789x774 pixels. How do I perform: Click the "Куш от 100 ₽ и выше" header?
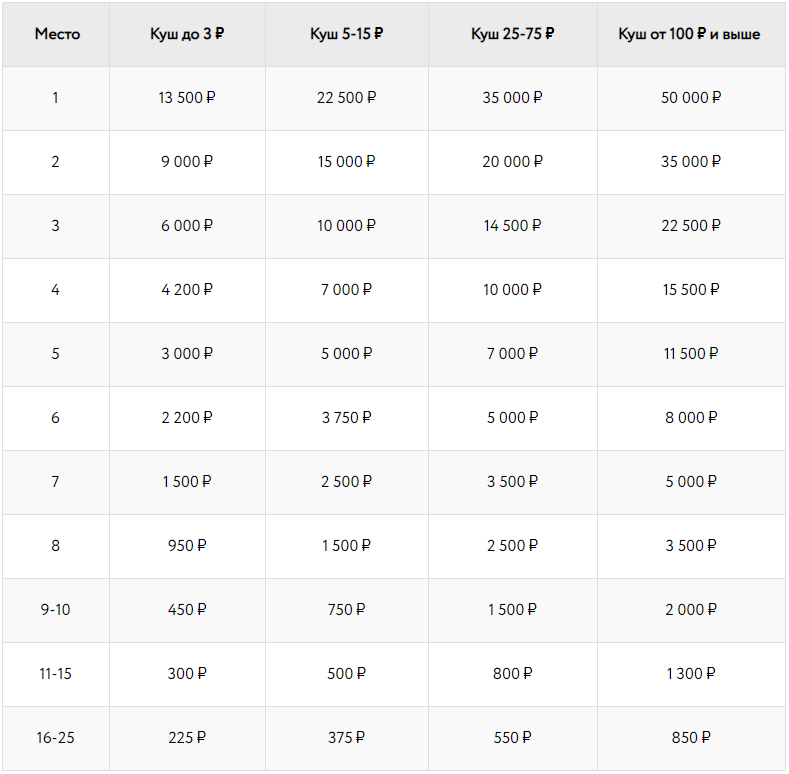coord(690,34)
